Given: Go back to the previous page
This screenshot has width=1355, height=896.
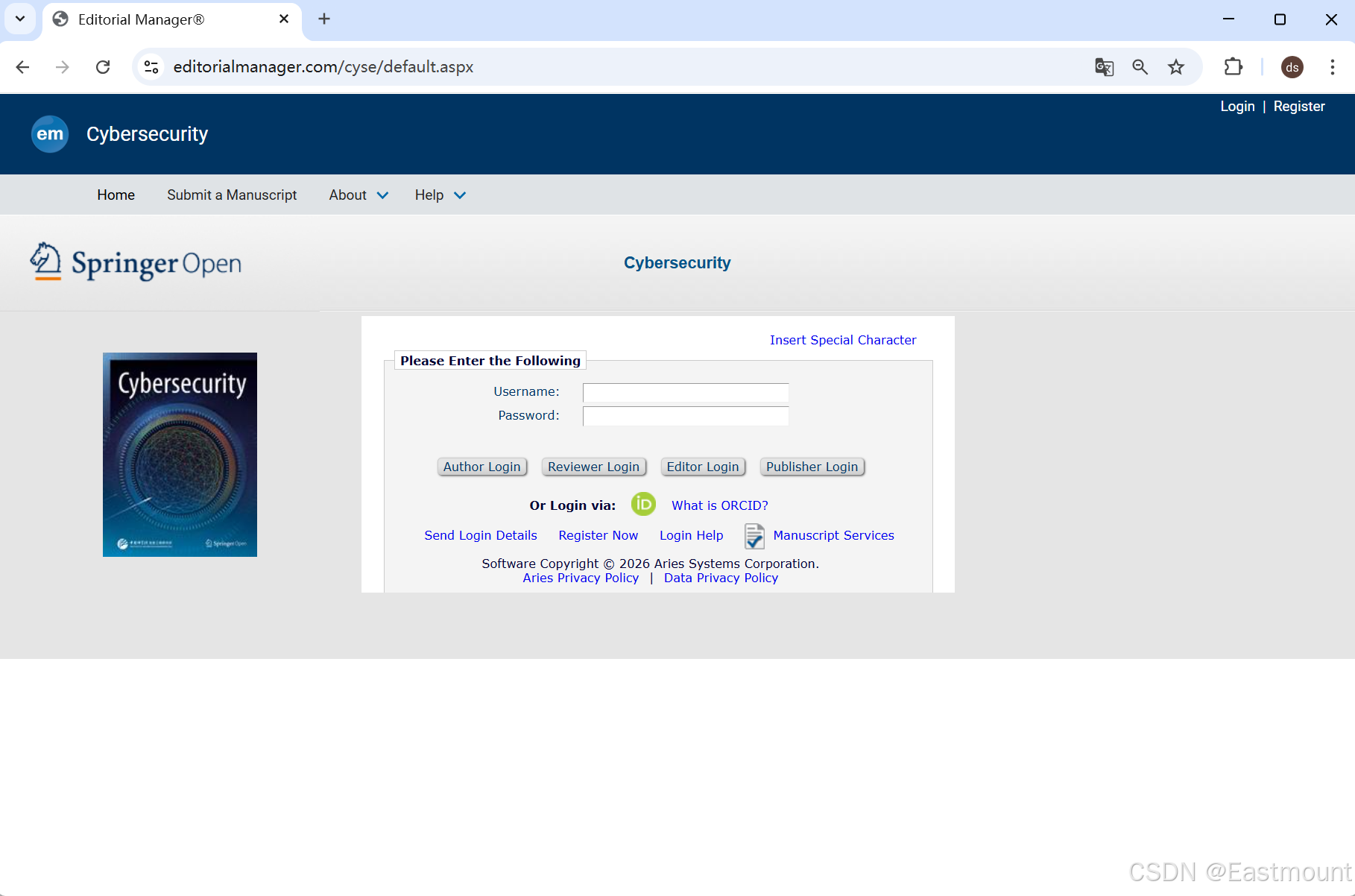Looking at the screenshot, I should (22, 67).
